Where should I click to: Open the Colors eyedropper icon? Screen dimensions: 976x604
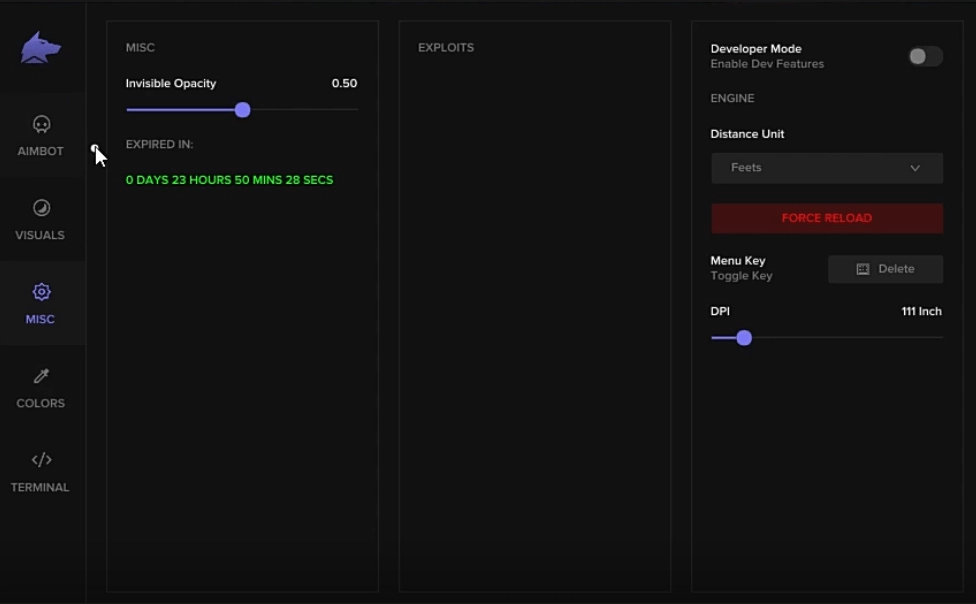tap(42, 375)
